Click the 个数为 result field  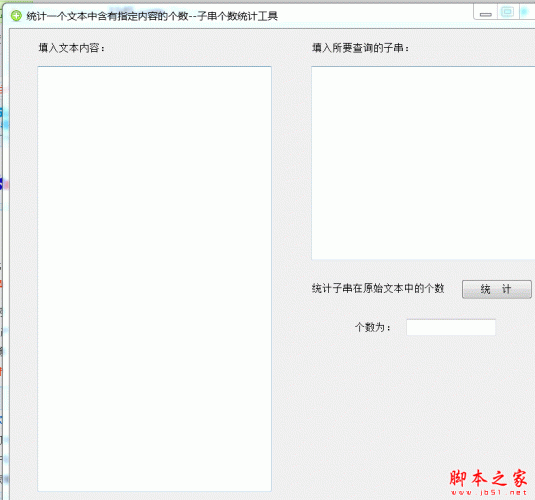pyautogui.click(x=451, y=327)
